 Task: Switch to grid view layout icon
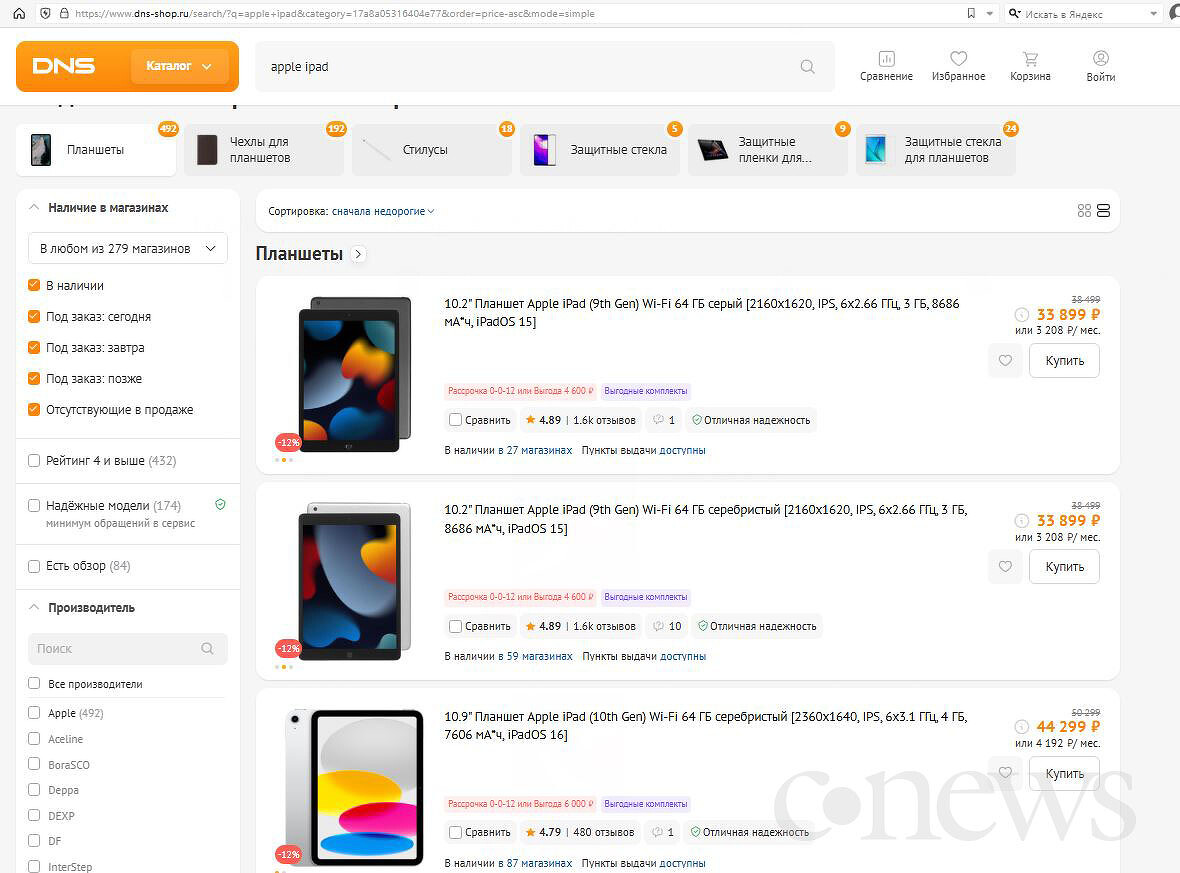coord(1084,211)
